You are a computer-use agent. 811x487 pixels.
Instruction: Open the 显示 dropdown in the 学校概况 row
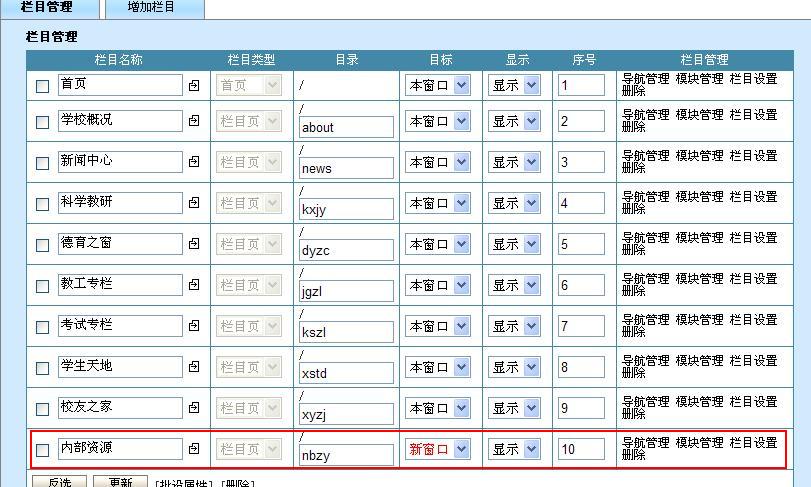pyautogui.click(x=515, y=121)
